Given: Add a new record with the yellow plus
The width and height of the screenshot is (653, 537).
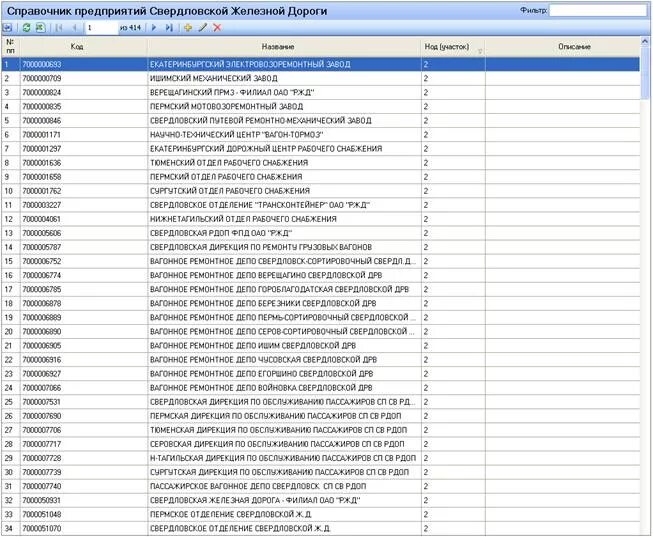Looking at the screenshot, I should [188, 28].
